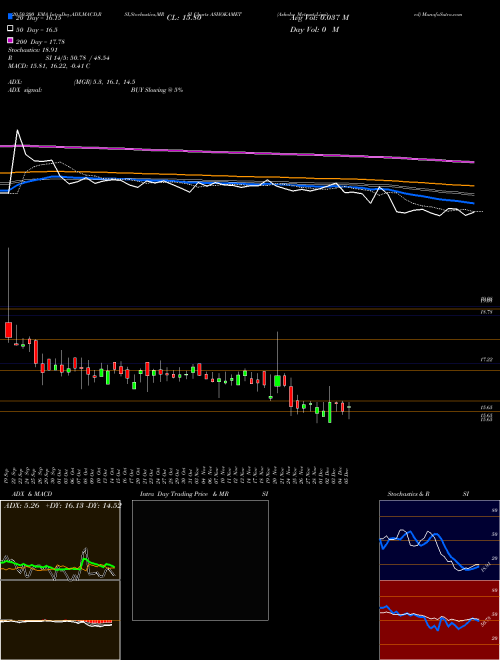
Task: Click the magenta 200 Day legend swatch
Action: (x=10, y=40)
